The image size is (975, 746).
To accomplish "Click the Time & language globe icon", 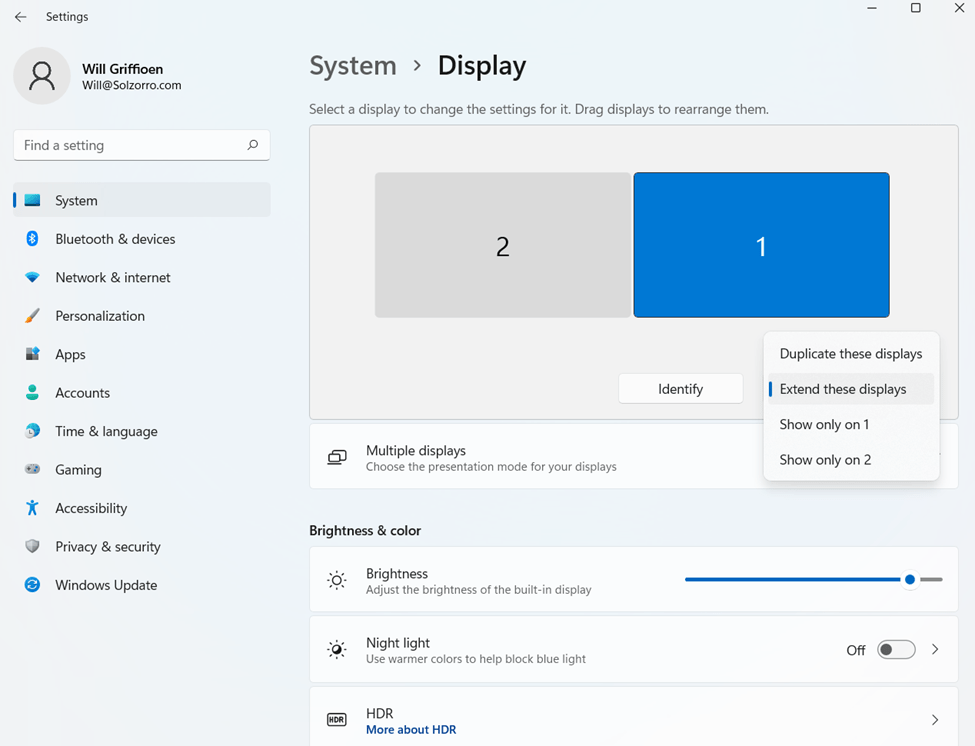I will pyautogui.click(x=32, y=431).
